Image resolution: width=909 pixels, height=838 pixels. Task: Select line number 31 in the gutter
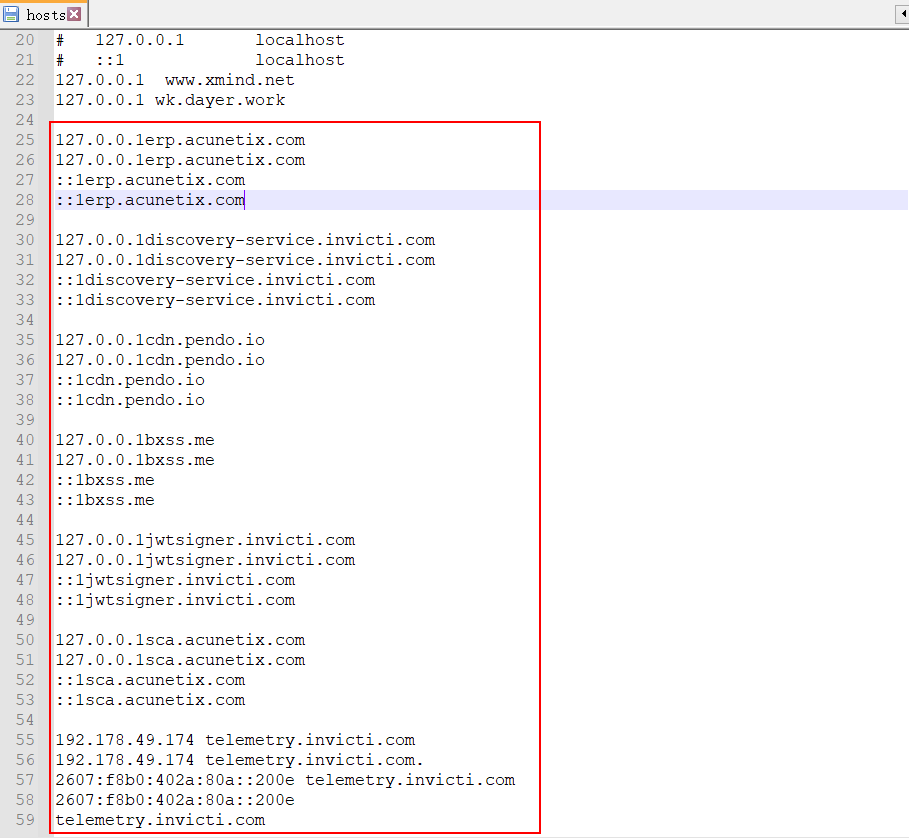coord(25,260)
